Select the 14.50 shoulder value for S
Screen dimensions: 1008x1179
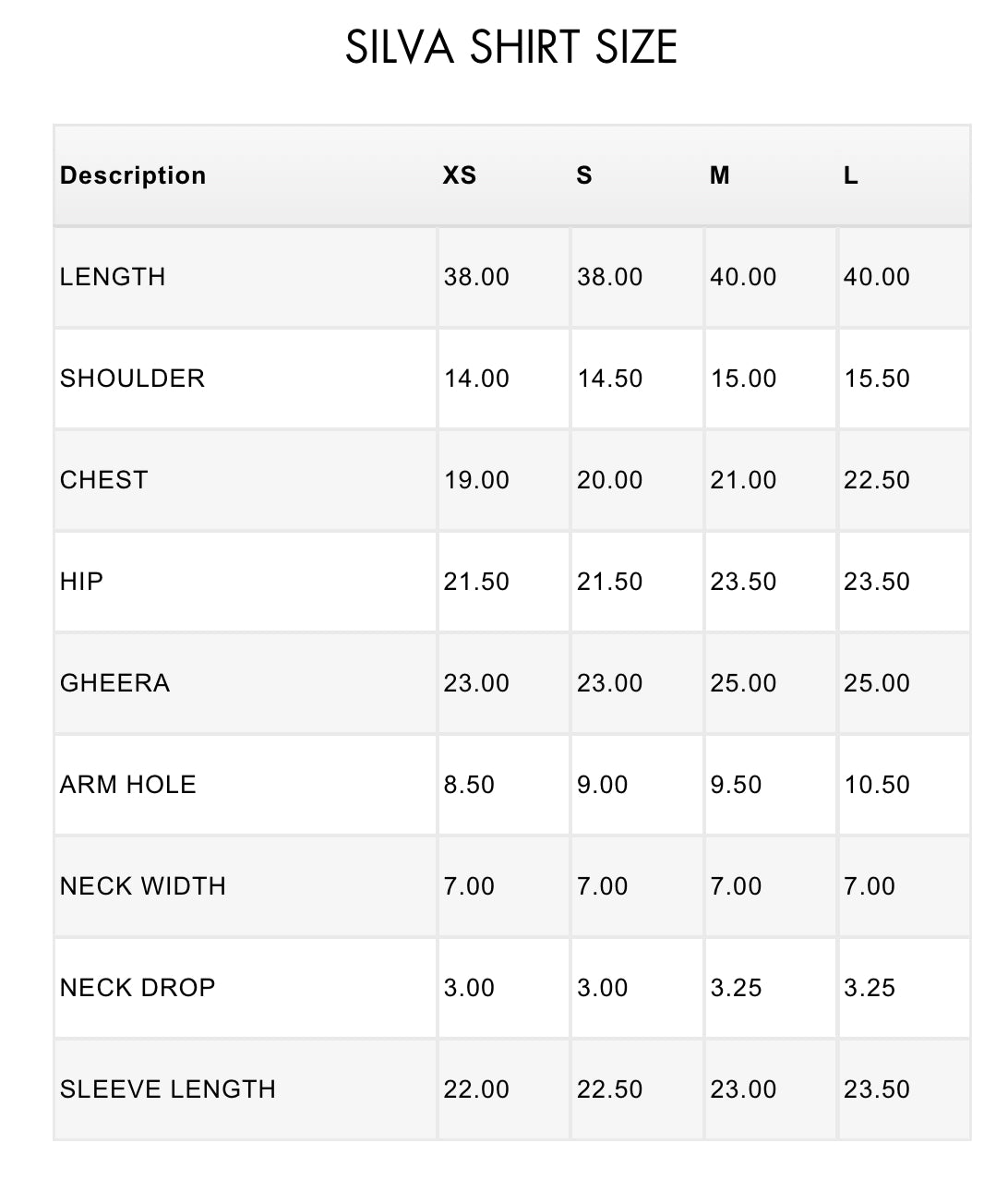click(x=610, y=379)
